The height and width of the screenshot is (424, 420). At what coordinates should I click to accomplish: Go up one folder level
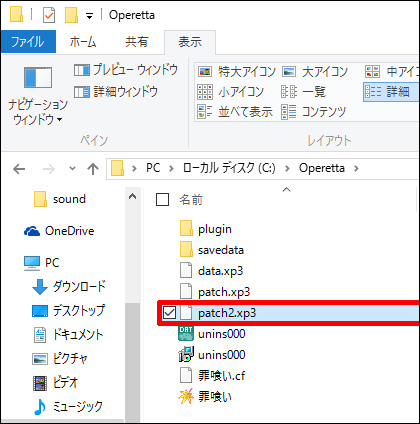pyautogui.click(x=93, y=169)
